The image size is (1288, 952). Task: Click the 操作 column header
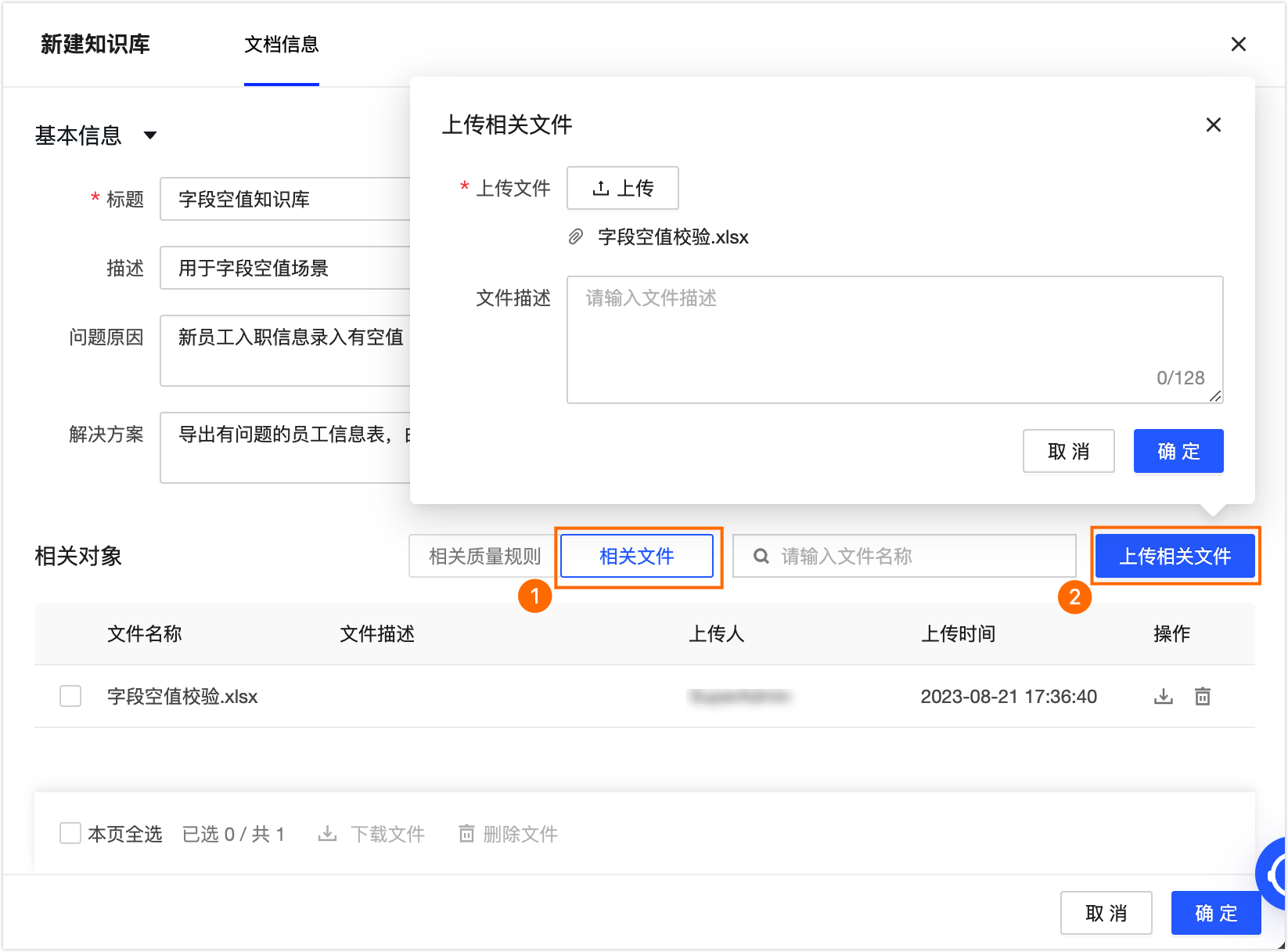(1171, 633)
